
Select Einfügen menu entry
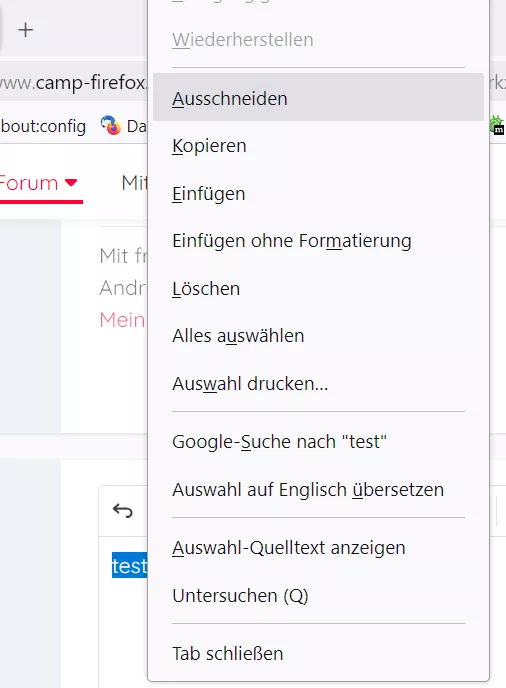pyautogui.click(x=318, y=194)
